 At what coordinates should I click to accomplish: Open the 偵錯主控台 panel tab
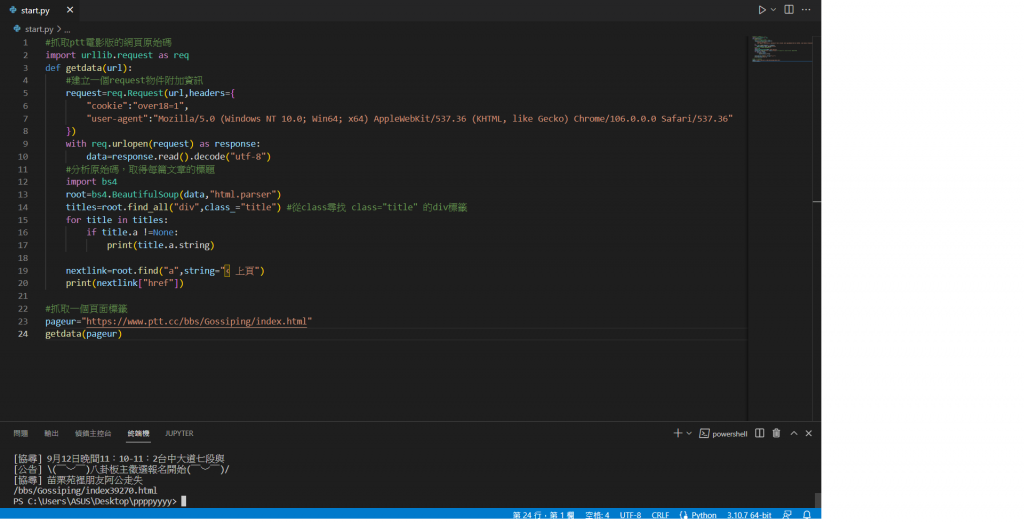pyautogui.click(x=93, y=433)
